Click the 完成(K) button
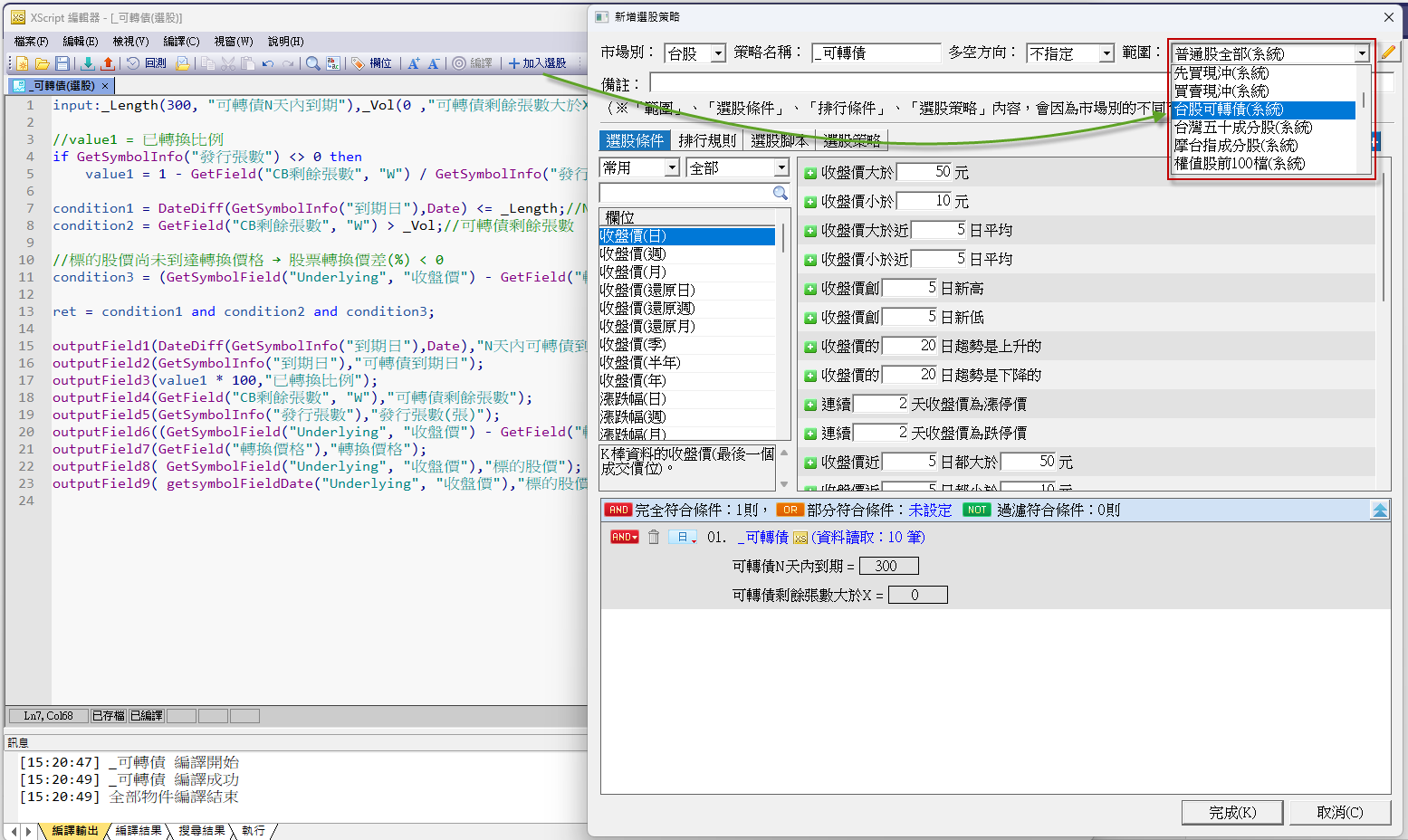The width and height of the screenshot is (1408, 840). [x=1231, y=812]
